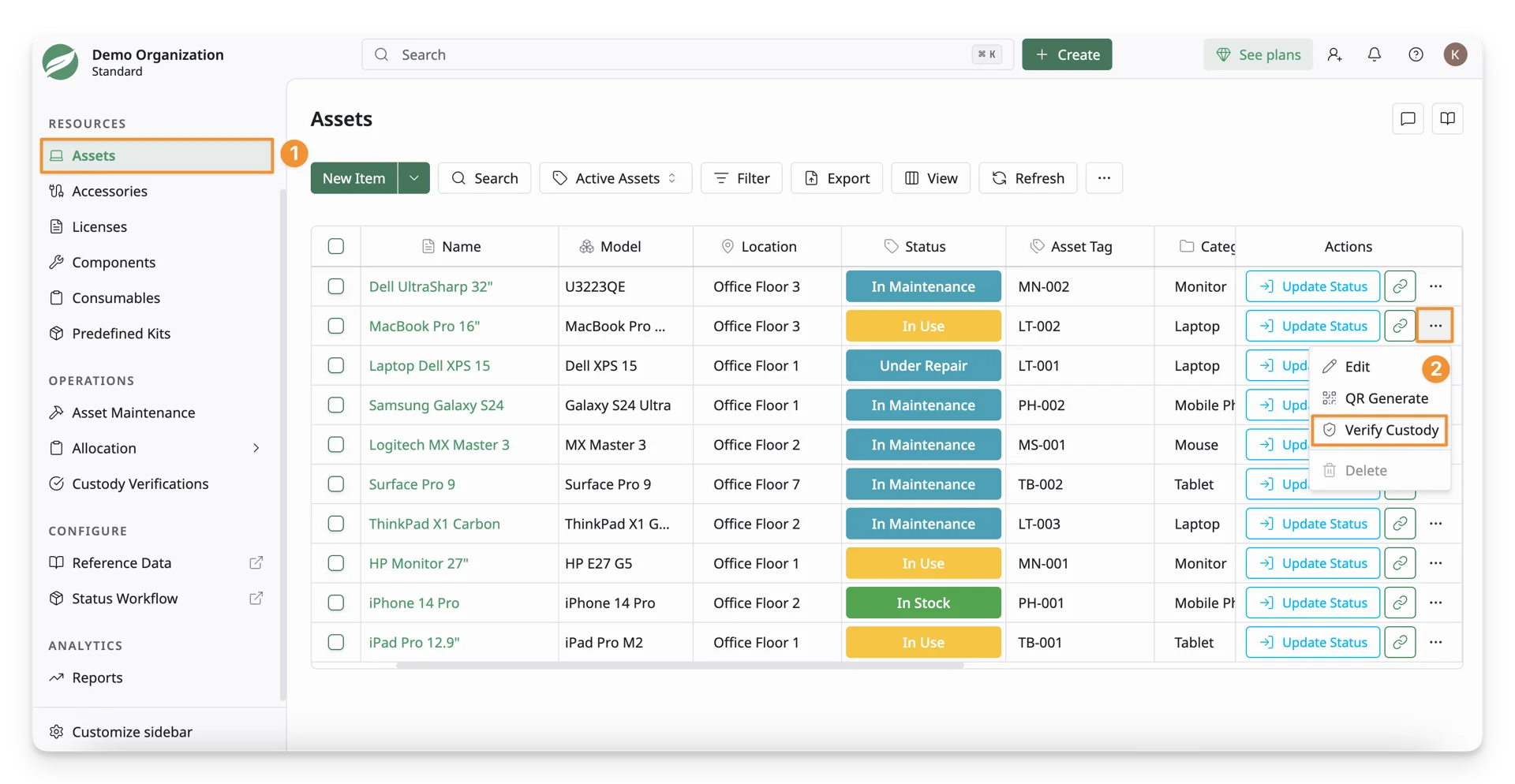The image size is (1515, 784).
Task: Open more actions for iPad Pro 12.9"
Action: [x=1435, y=642]
